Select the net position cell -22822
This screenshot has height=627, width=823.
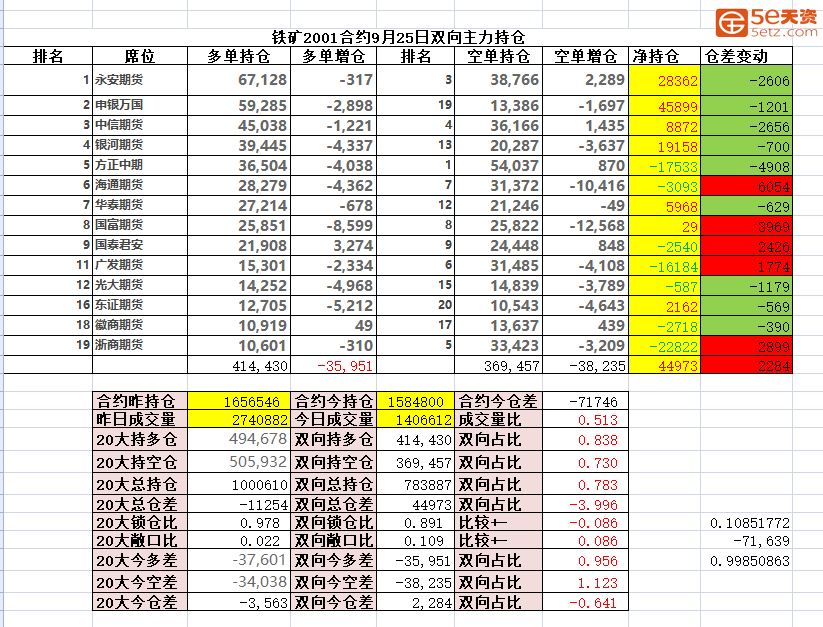[x=664, y=346]
